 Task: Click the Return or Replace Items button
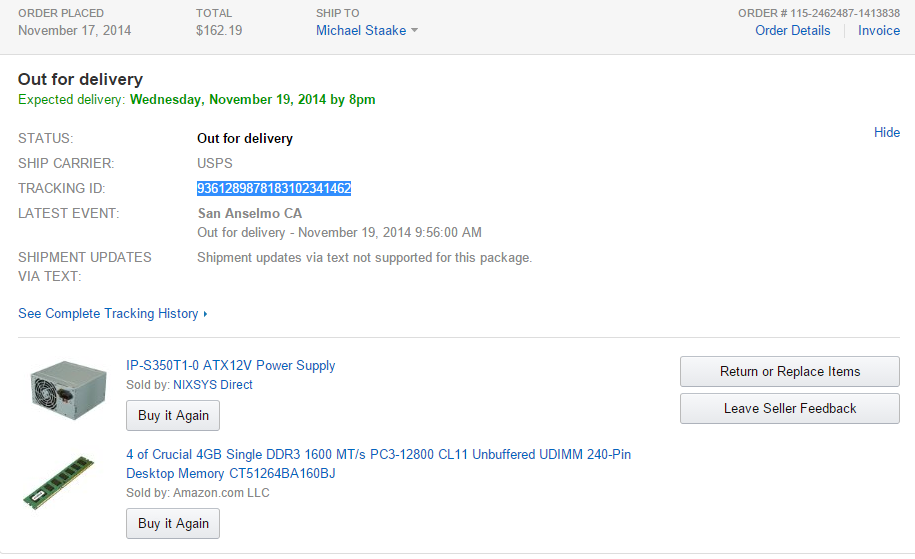(789, 371)
